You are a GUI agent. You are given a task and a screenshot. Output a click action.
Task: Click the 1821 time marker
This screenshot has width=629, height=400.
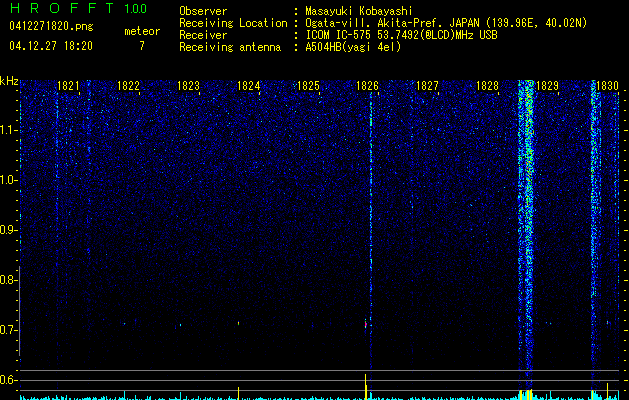pos(68,86)
